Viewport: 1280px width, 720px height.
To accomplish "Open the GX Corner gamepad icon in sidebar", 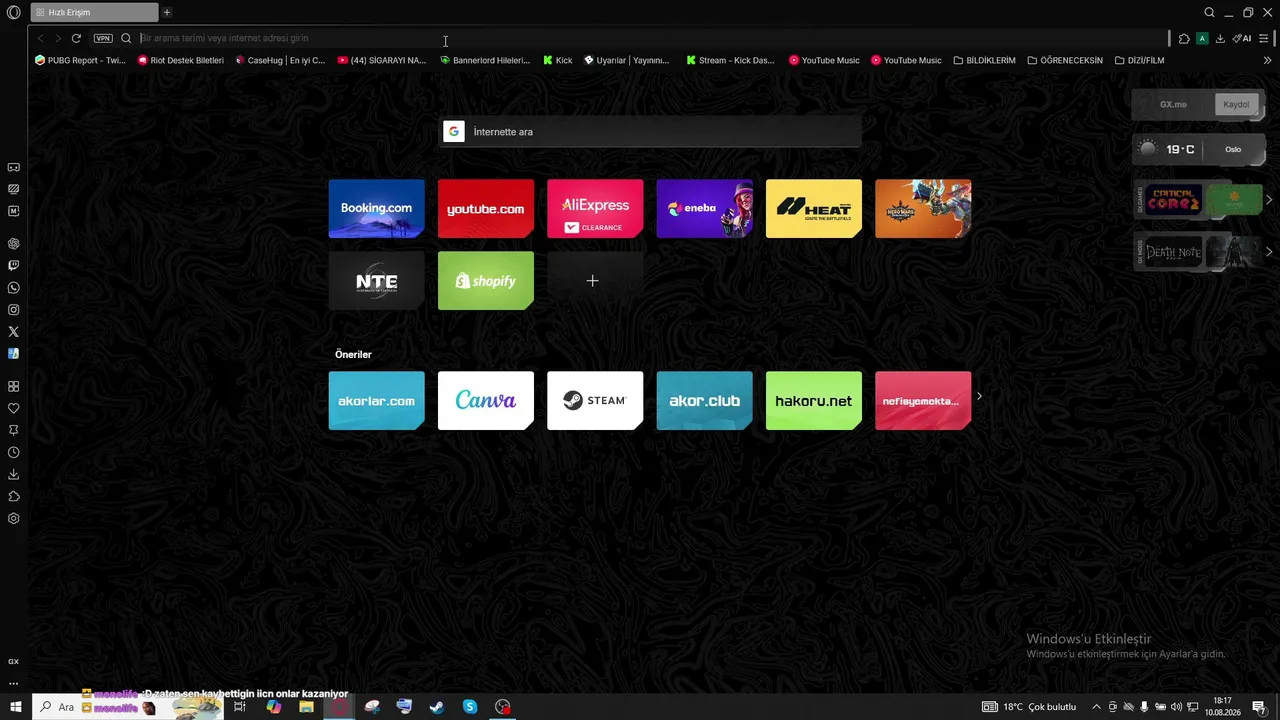I will pos(14,167).
